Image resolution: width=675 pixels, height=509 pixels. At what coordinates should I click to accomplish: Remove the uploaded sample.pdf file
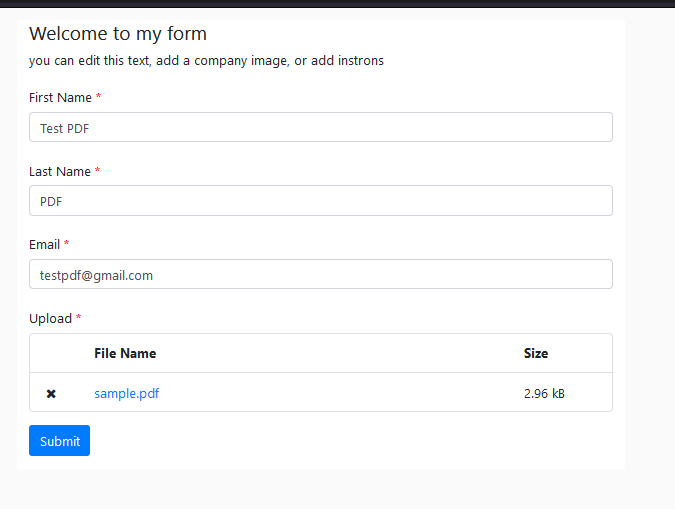(x=51, y=394)
